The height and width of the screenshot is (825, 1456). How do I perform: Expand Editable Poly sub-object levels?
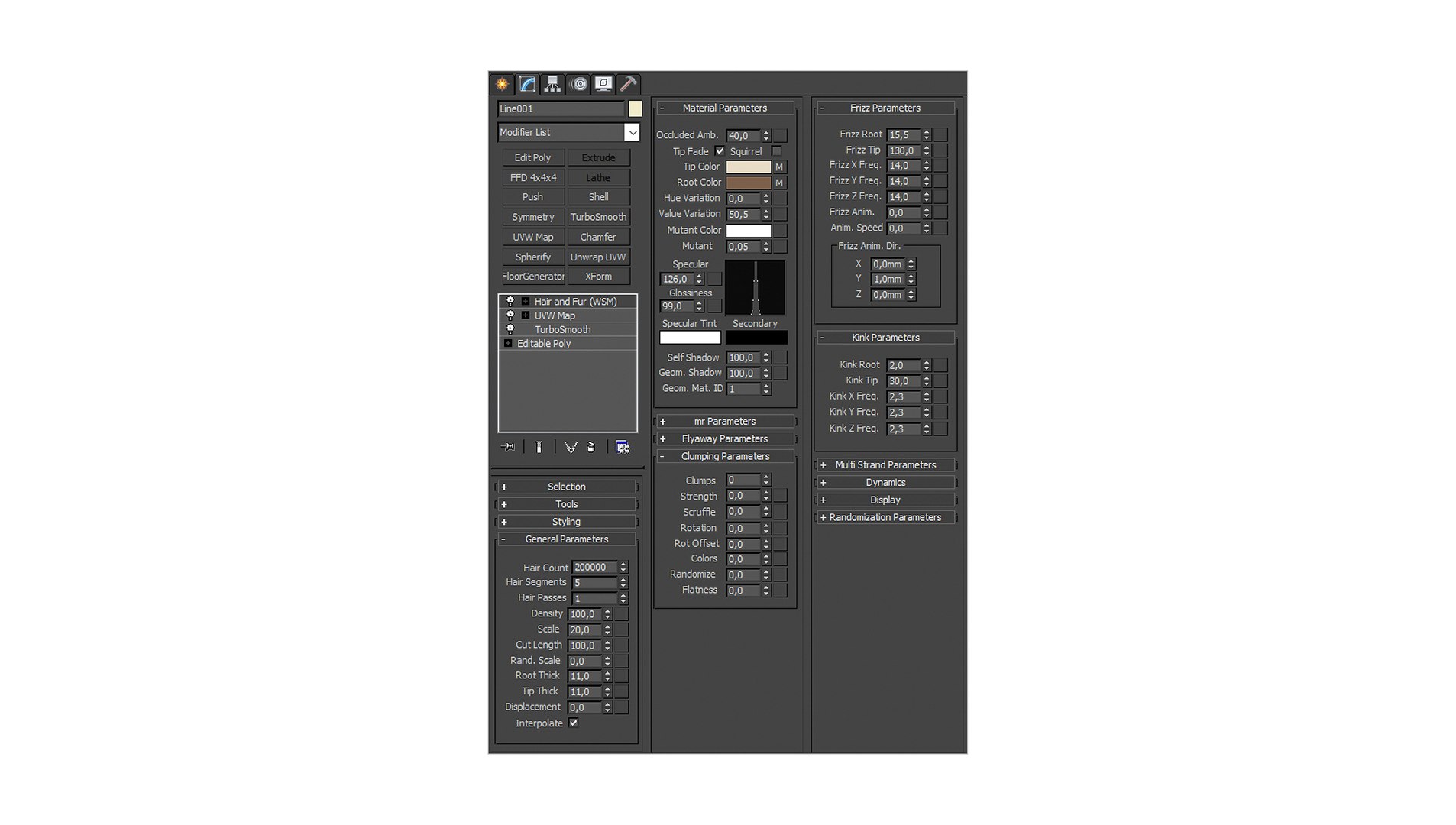[508, 344]
